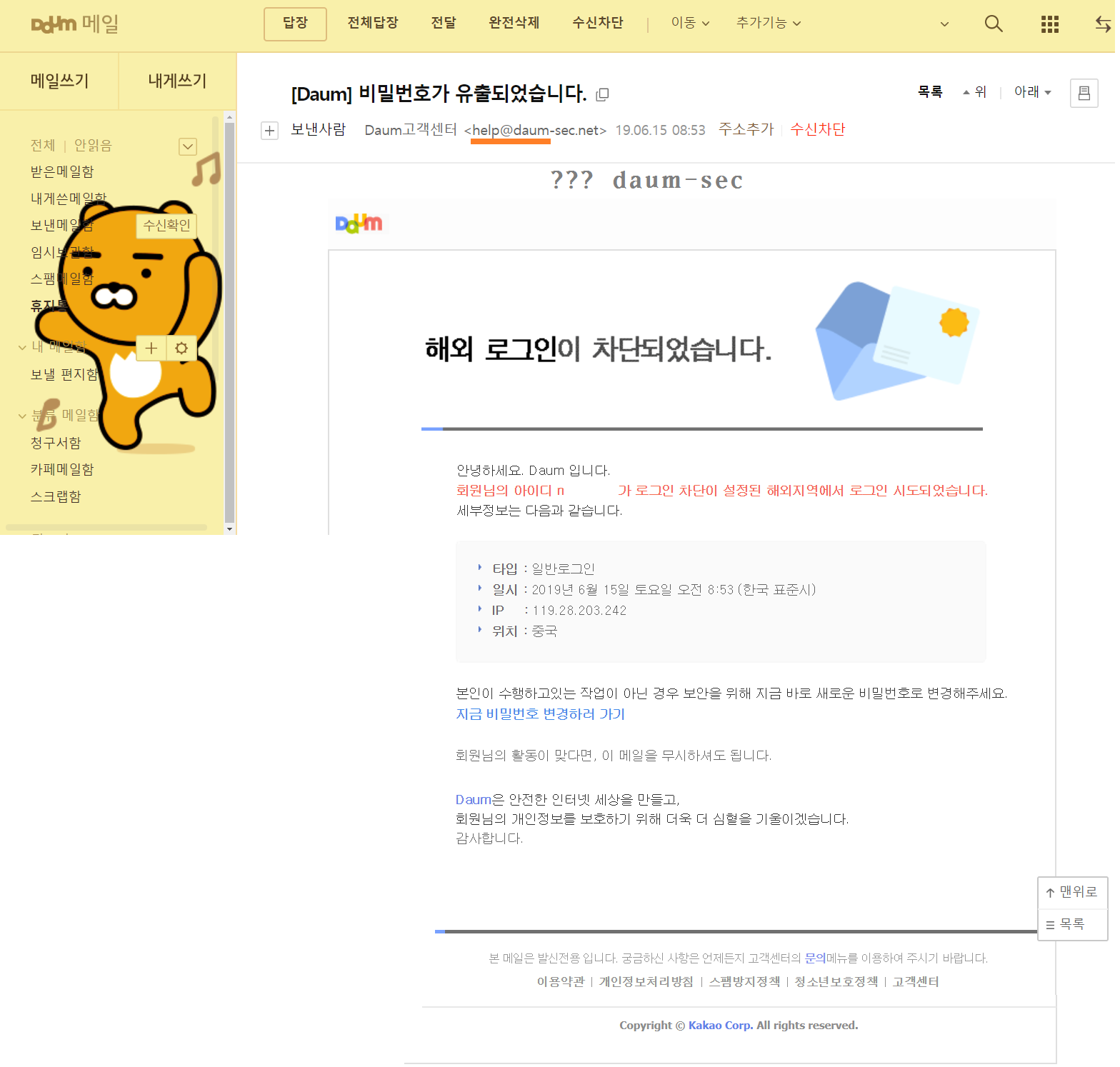Click the mail date 19.06.15 08:53
The image size is (1120, 1067).
click(x=661, y=131)
